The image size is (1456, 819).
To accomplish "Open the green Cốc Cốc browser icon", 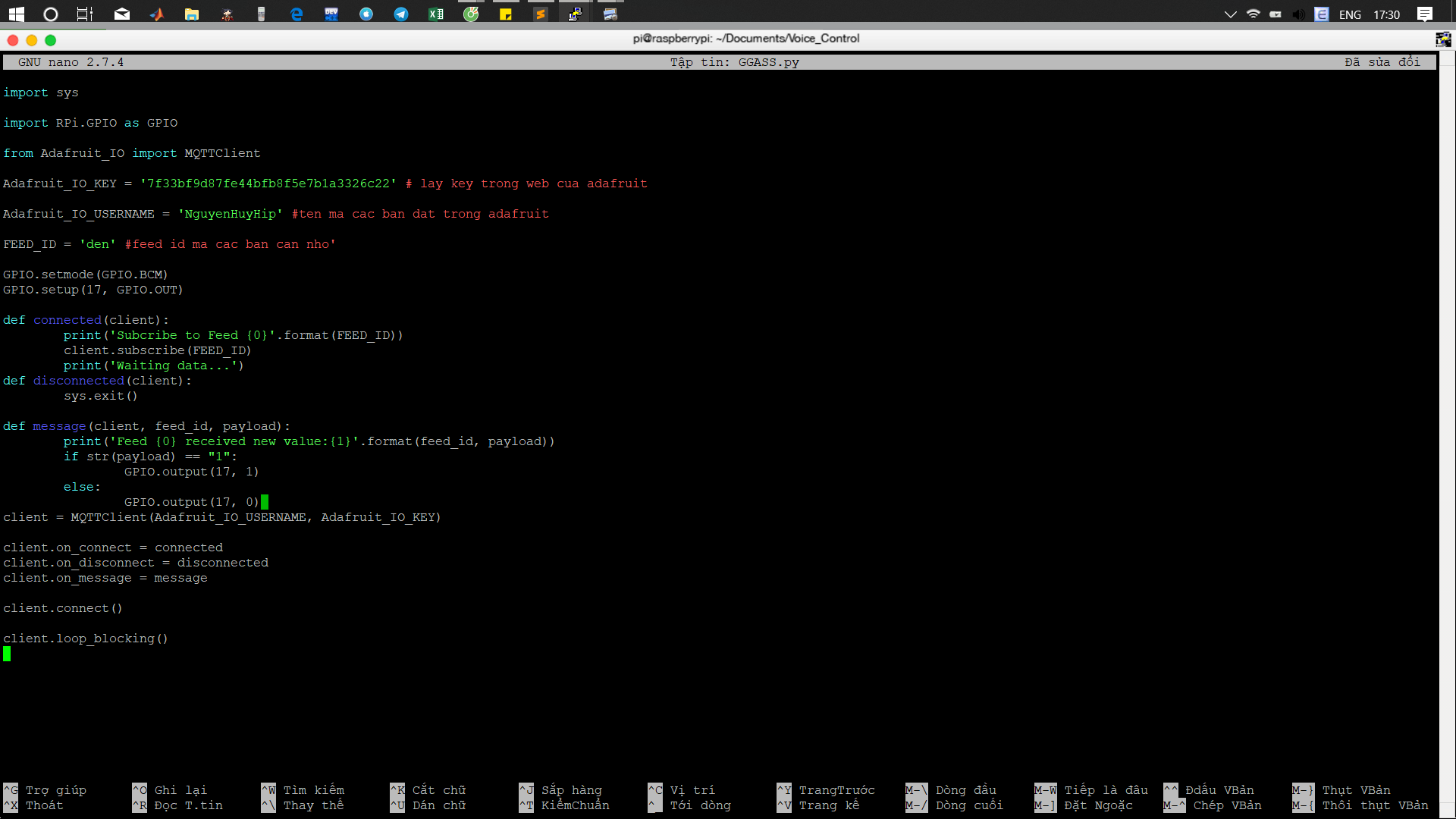I will pos(471,14).
